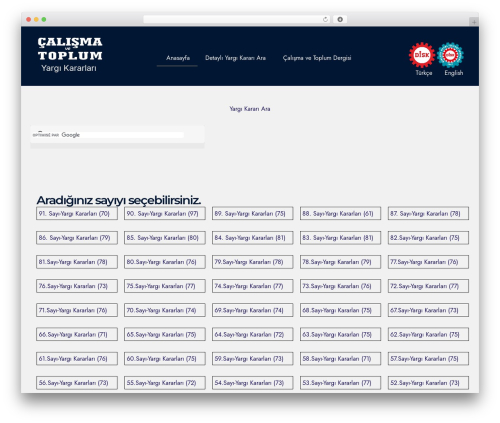
Task: Pick the 53.Sayı-Yargı Kararları entry
Action: pyautogui.click(x=340, y=383)
